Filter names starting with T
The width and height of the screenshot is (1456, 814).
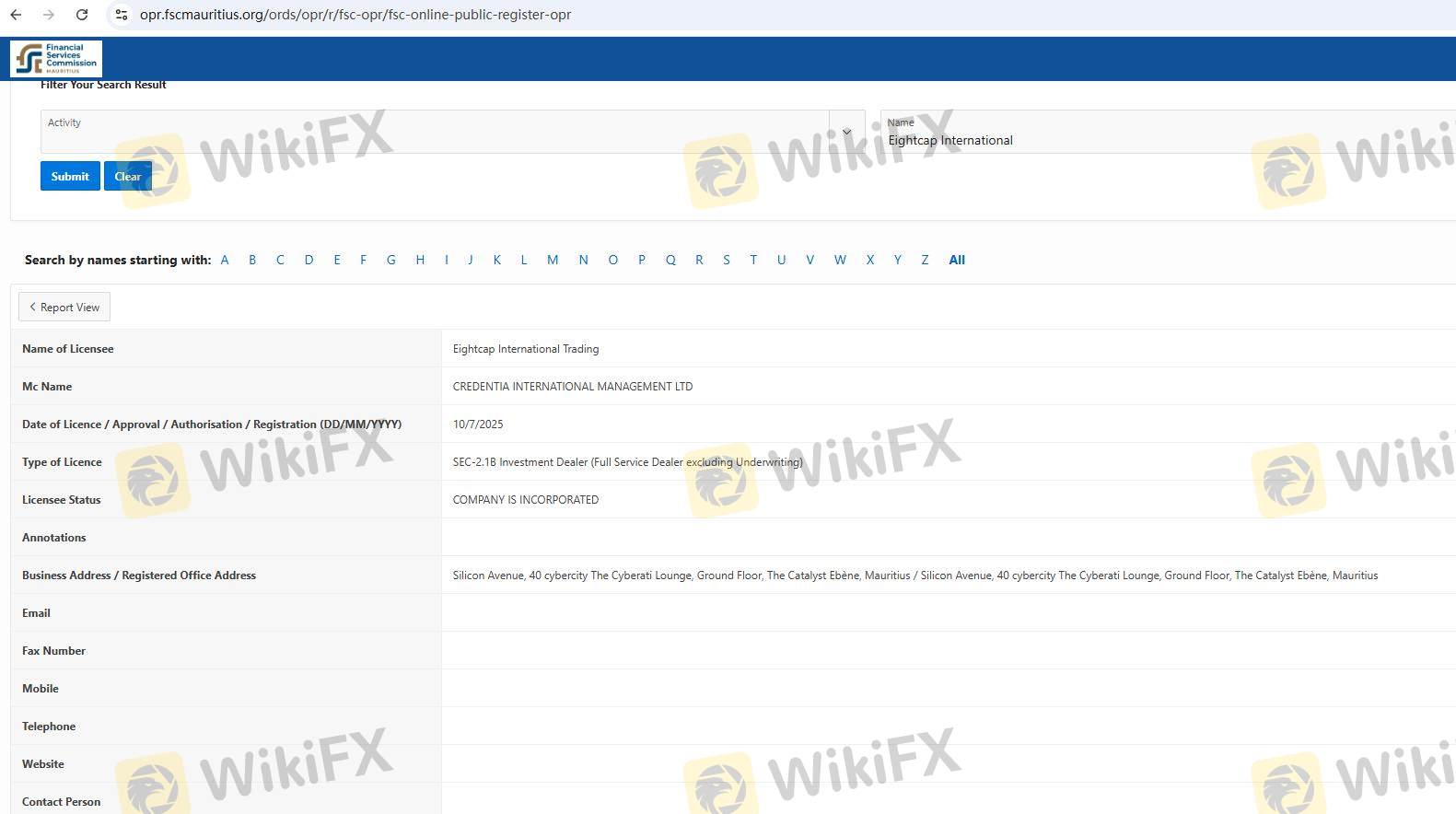753,260
